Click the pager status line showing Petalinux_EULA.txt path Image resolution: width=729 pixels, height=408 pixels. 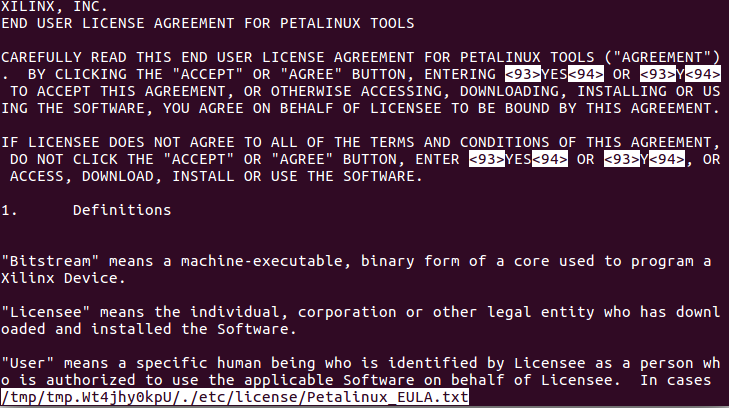click(x=234, y=397)
